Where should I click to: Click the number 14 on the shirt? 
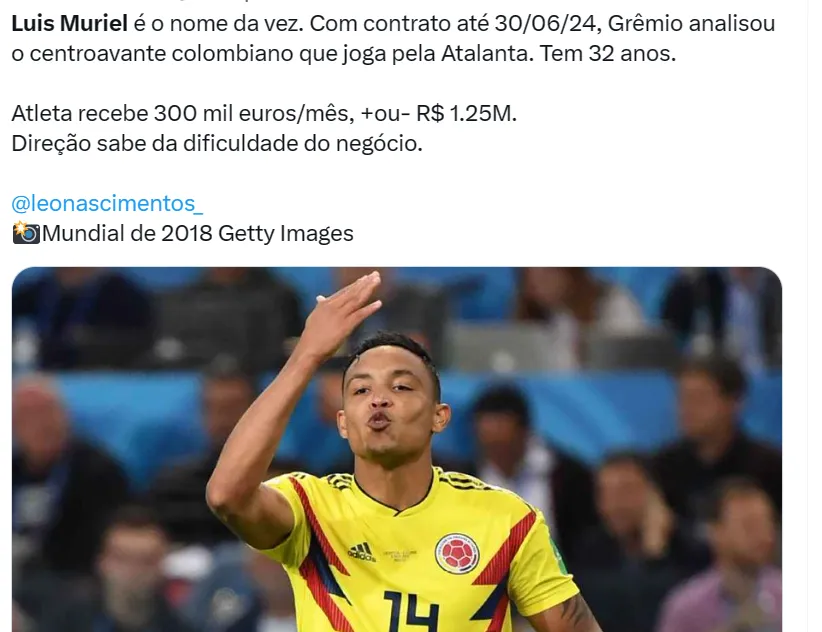(x=410, y=612)
